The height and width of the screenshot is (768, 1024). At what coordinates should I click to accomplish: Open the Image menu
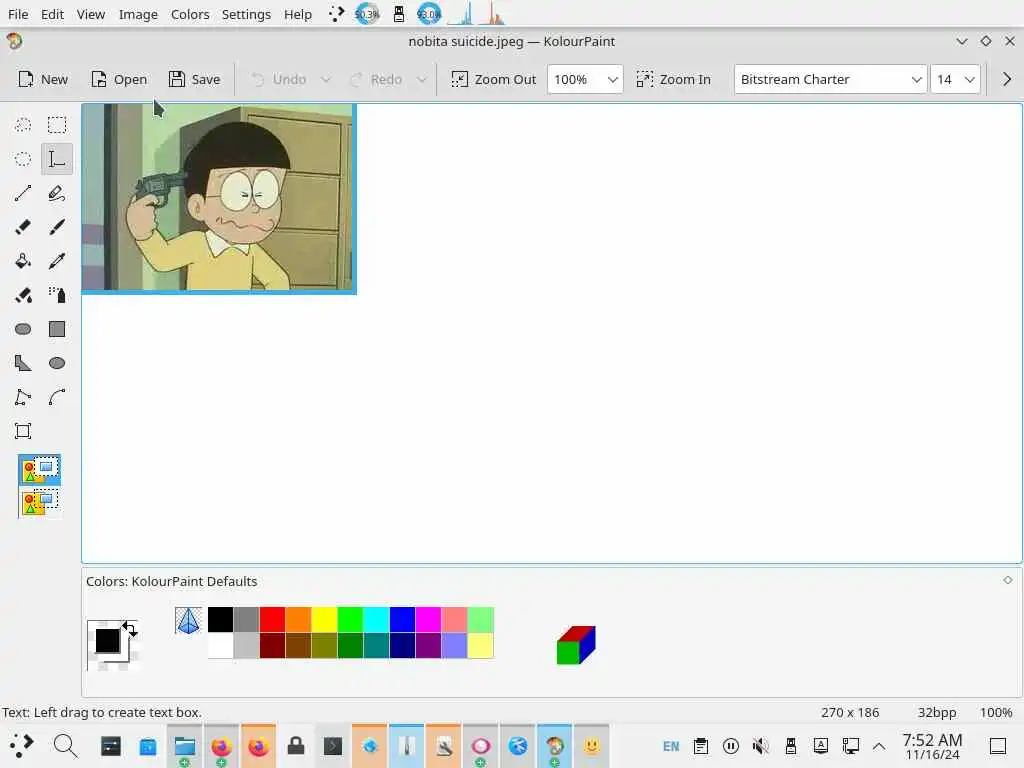click(x=138, y=14)
